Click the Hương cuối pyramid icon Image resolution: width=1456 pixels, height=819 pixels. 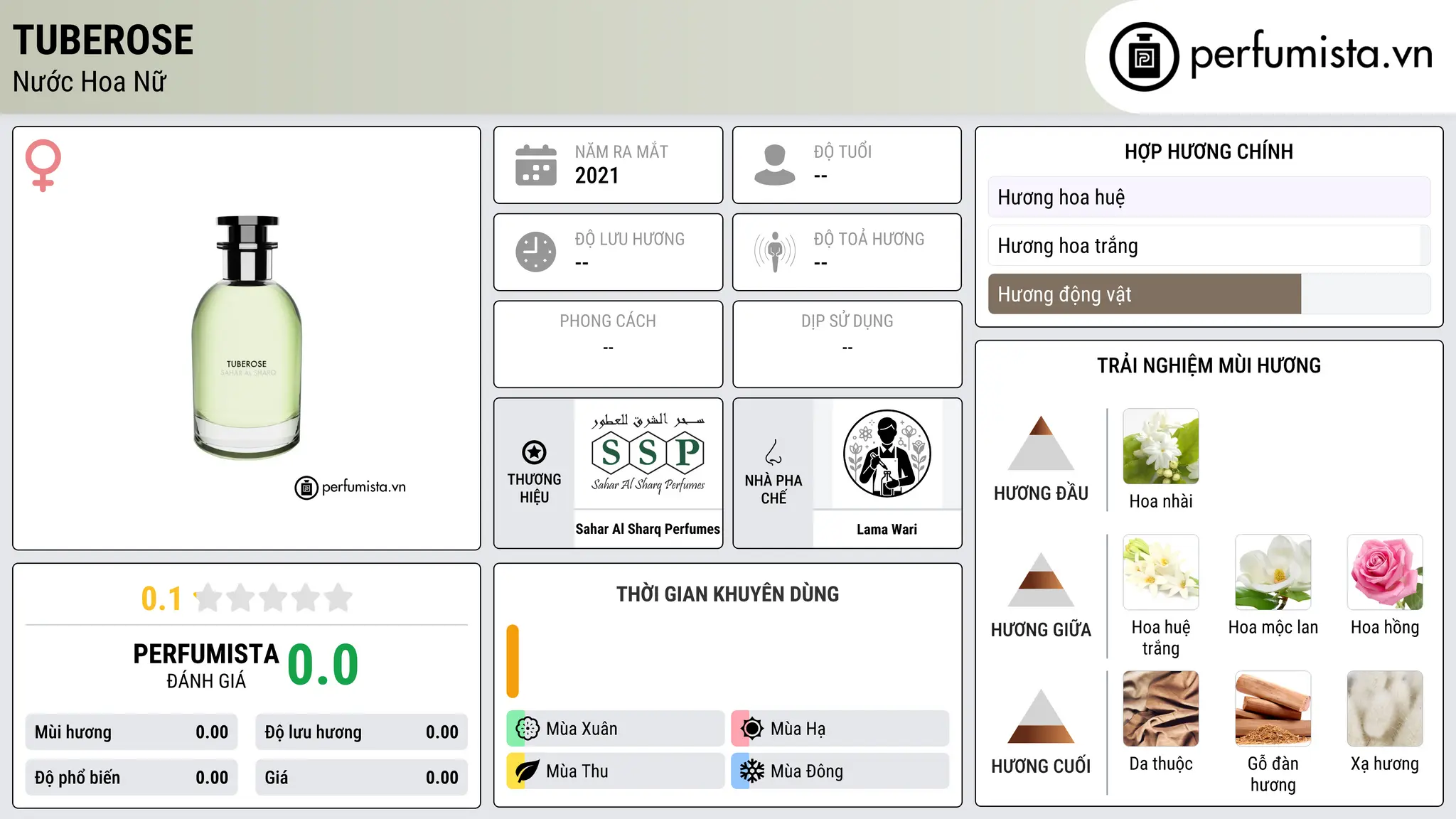coord(1041,716)
